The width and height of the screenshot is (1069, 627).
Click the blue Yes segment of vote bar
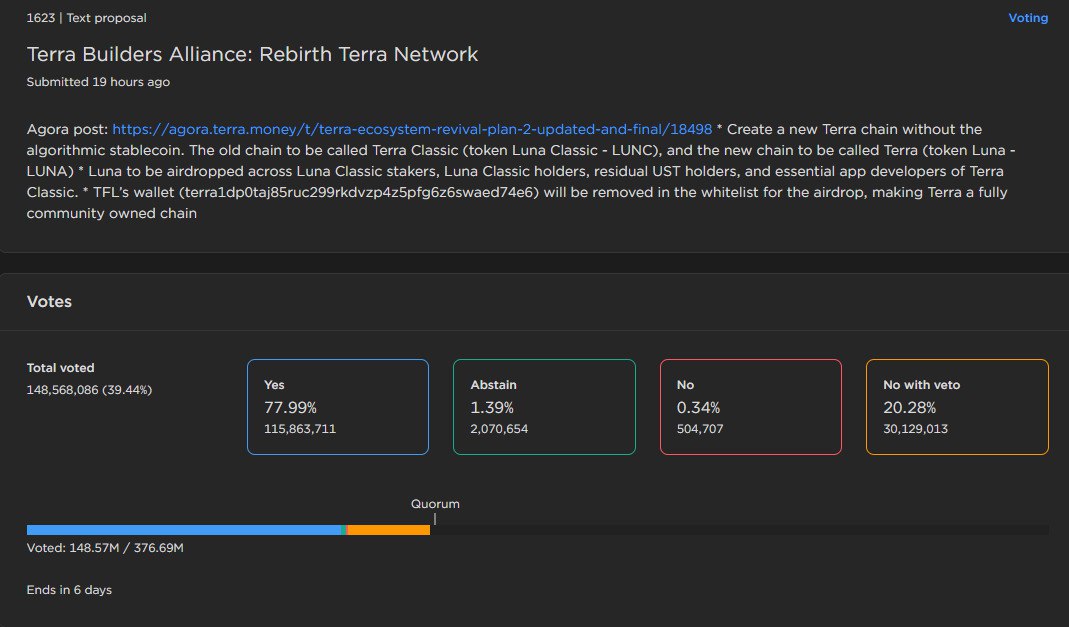coord(183,530)
